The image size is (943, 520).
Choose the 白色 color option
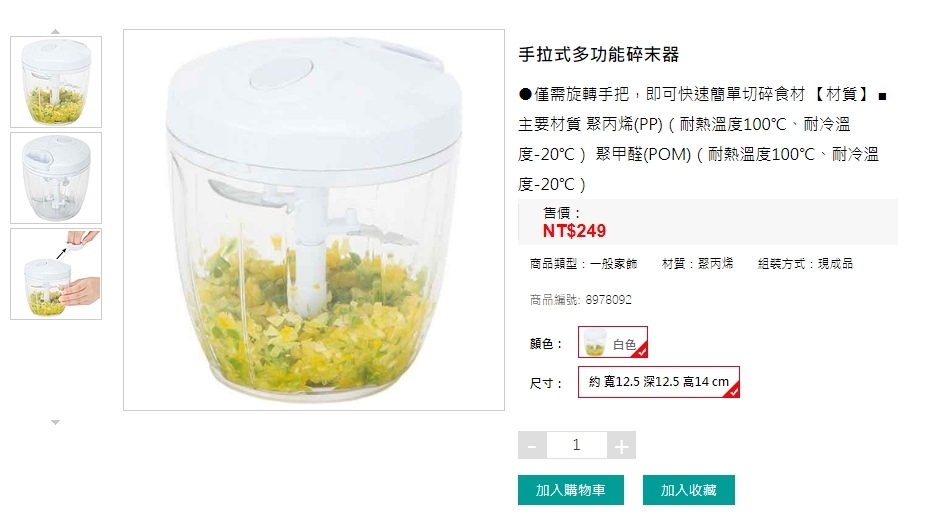point(613,342)
